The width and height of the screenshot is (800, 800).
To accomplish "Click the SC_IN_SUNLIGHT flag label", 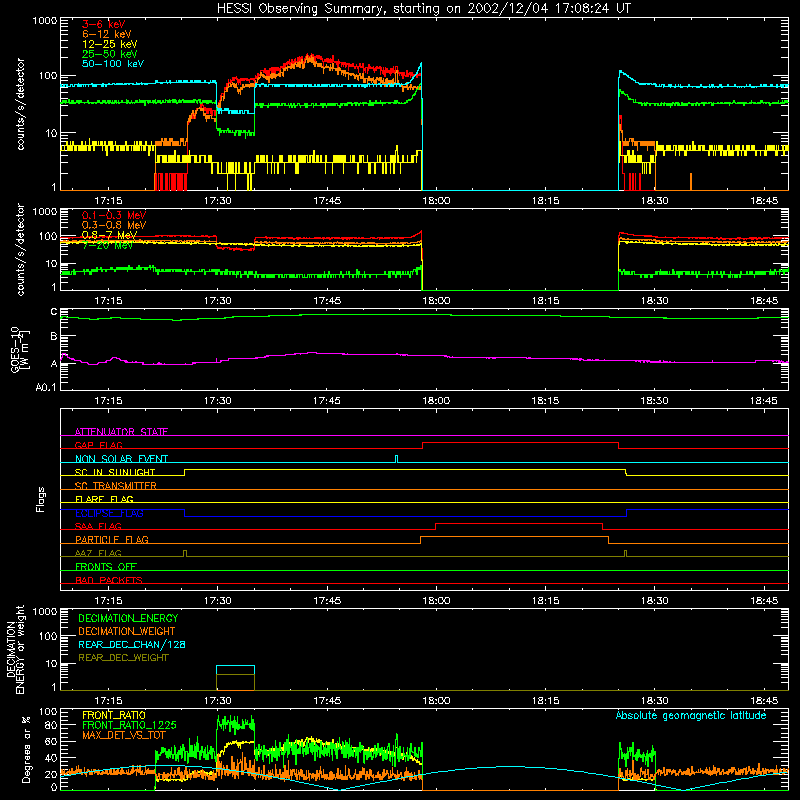I will click(115, 472).
